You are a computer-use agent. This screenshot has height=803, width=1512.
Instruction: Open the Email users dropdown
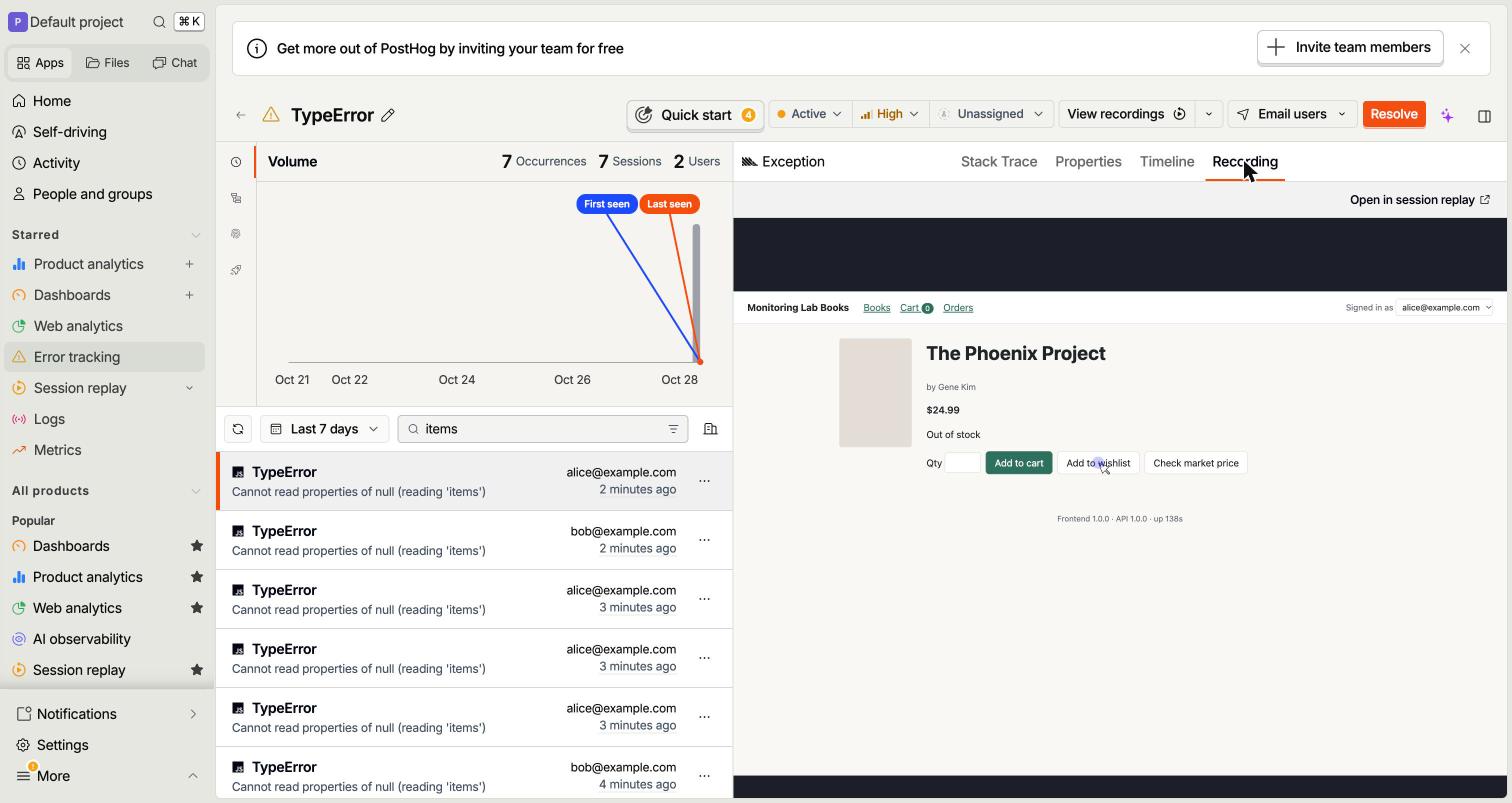pyautogui.click(x=1292, y=114)
